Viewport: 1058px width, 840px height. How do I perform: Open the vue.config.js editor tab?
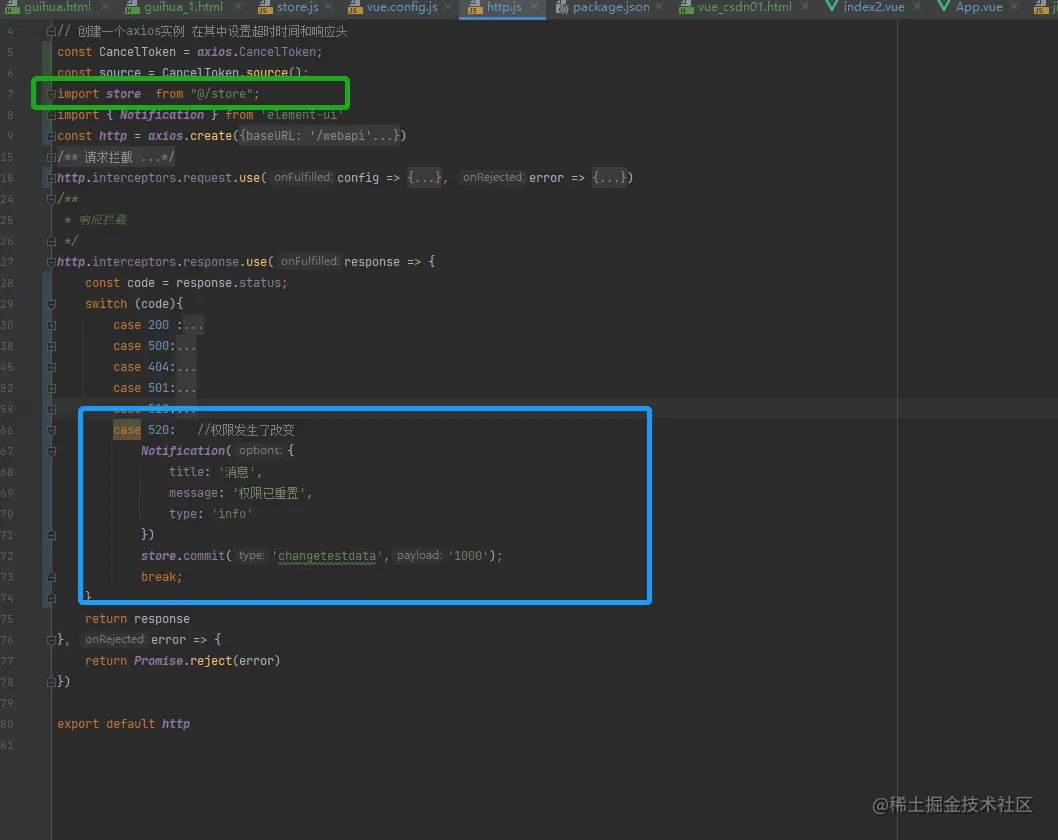(402, 7)
